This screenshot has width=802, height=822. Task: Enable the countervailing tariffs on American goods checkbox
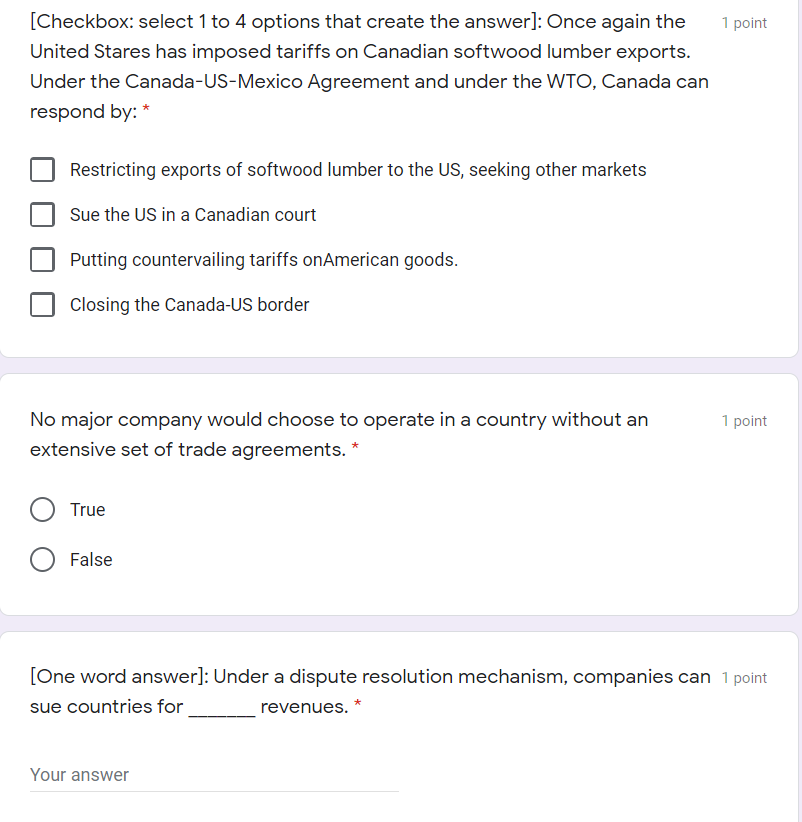[x=42, y=260]
